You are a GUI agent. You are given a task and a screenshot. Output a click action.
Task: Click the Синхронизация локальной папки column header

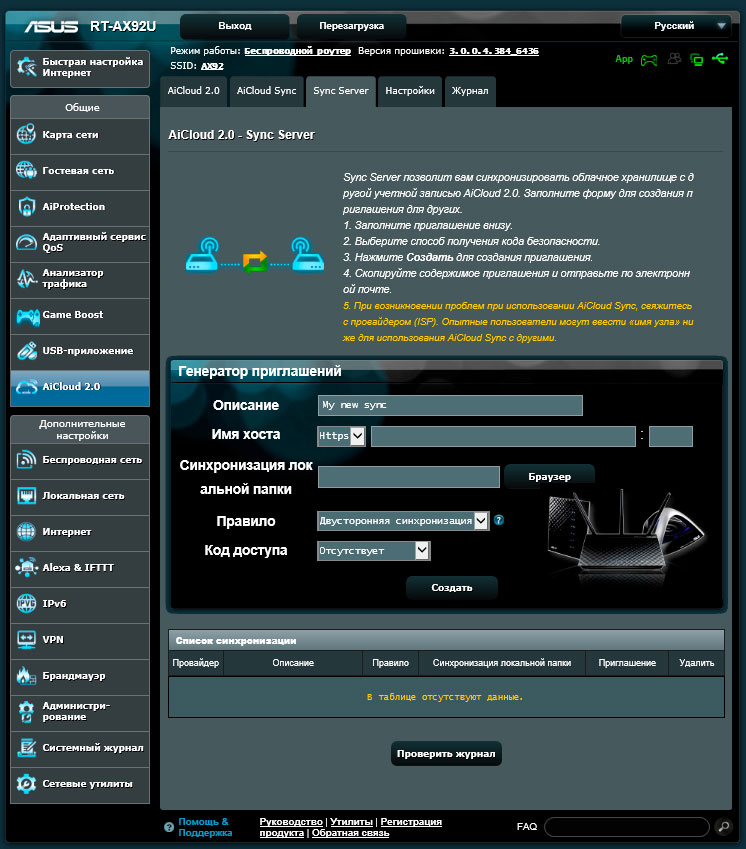502,663
